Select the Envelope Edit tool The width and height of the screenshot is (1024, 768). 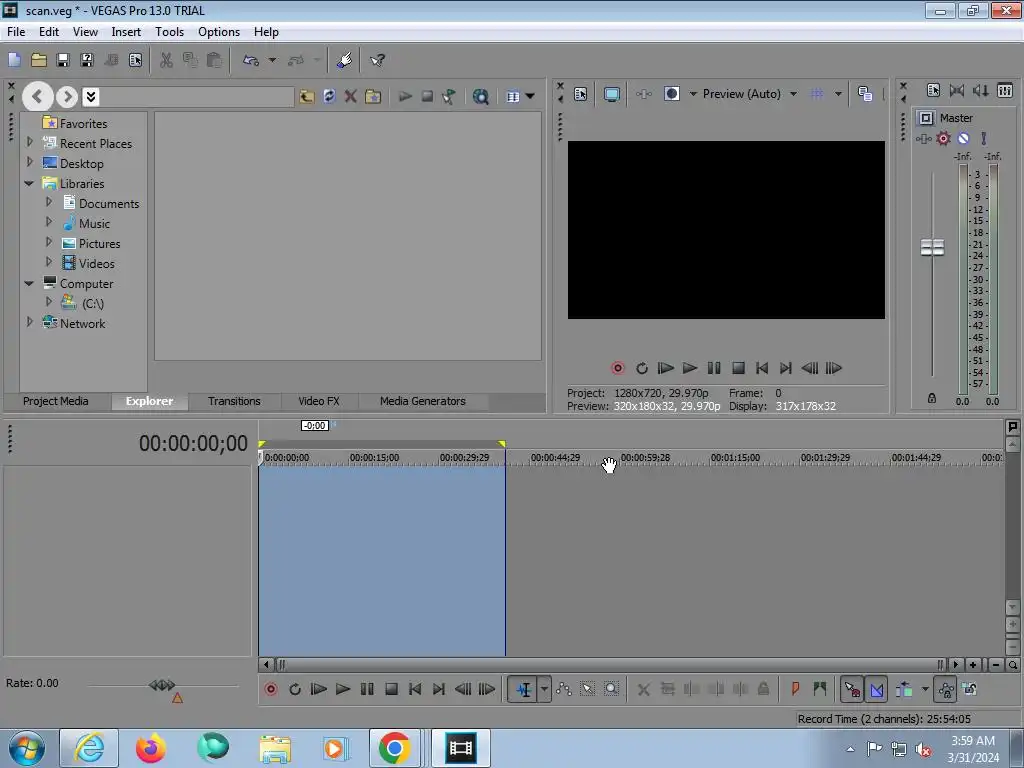564,689
